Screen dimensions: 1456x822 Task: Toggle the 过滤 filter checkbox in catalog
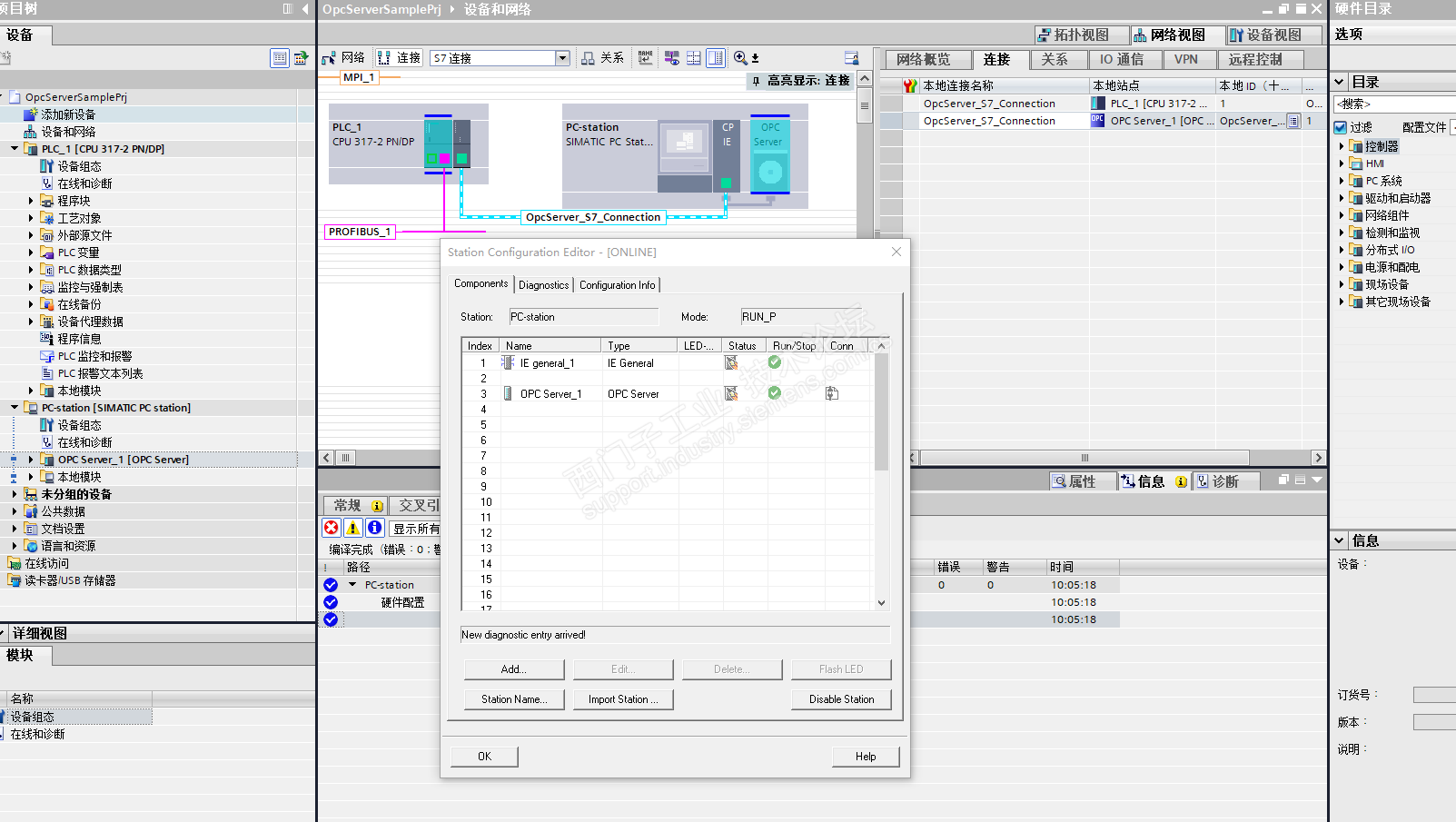pos(1341,127)
